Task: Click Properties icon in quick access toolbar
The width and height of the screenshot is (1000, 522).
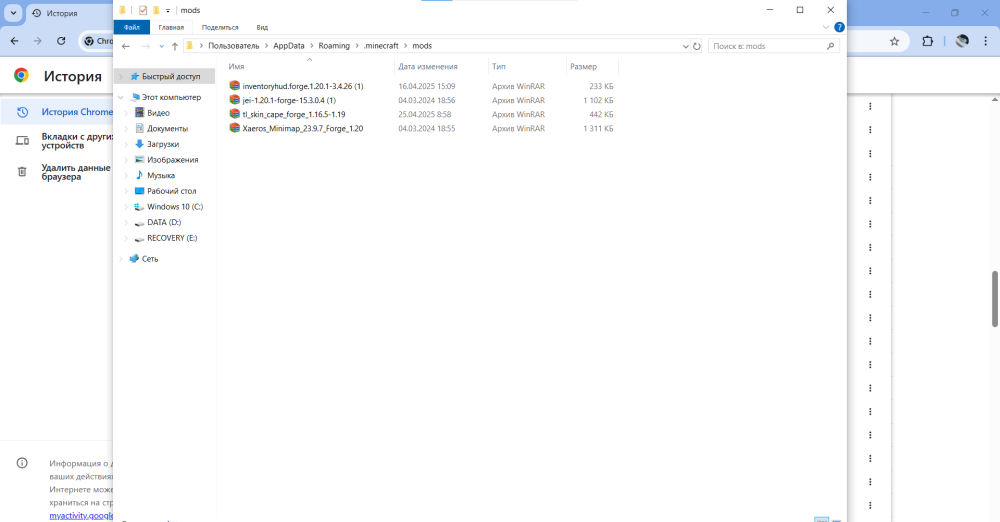Action: pyautogui.click(x=143, y=10)
